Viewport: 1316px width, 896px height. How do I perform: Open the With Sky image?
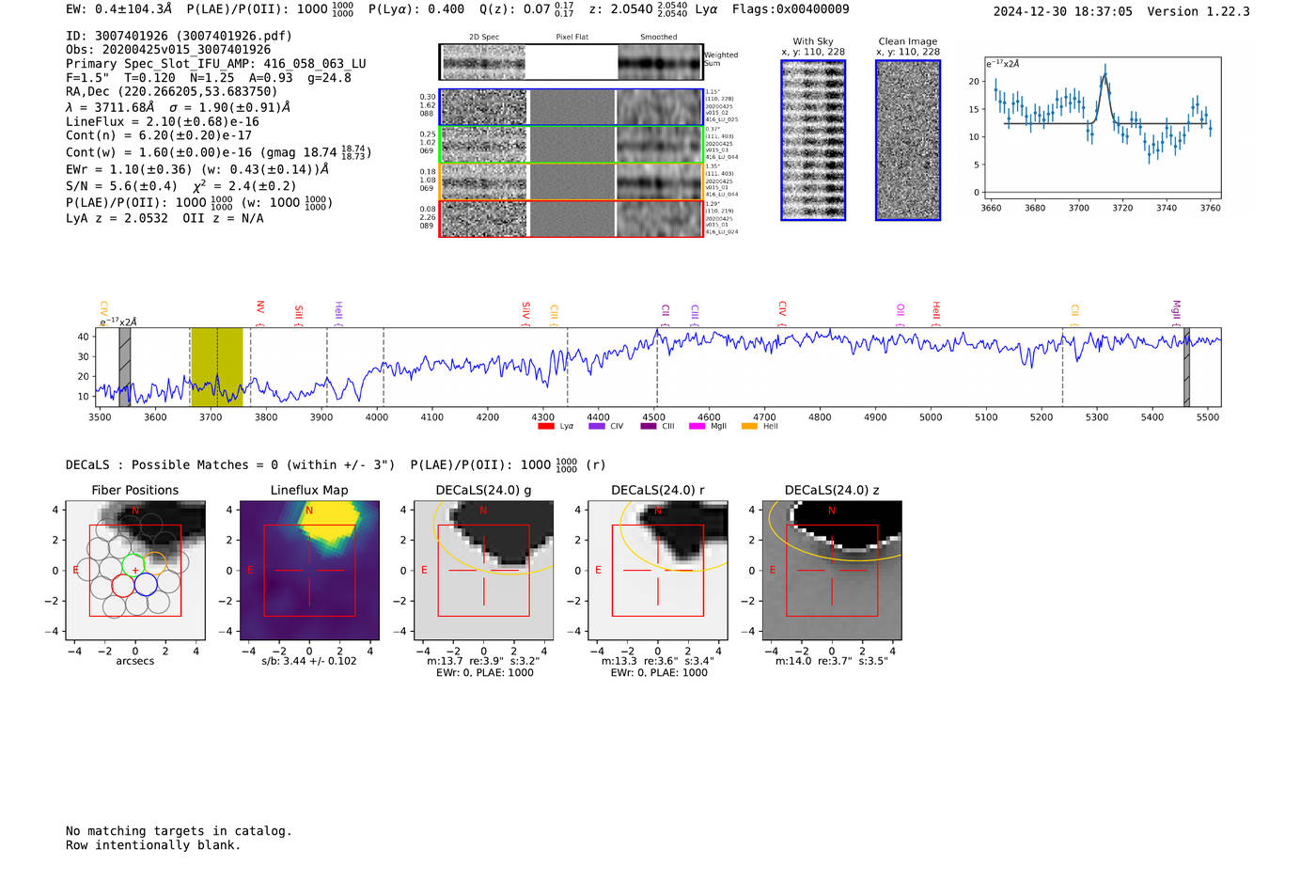pyautogui.click(x=813, y=140)
